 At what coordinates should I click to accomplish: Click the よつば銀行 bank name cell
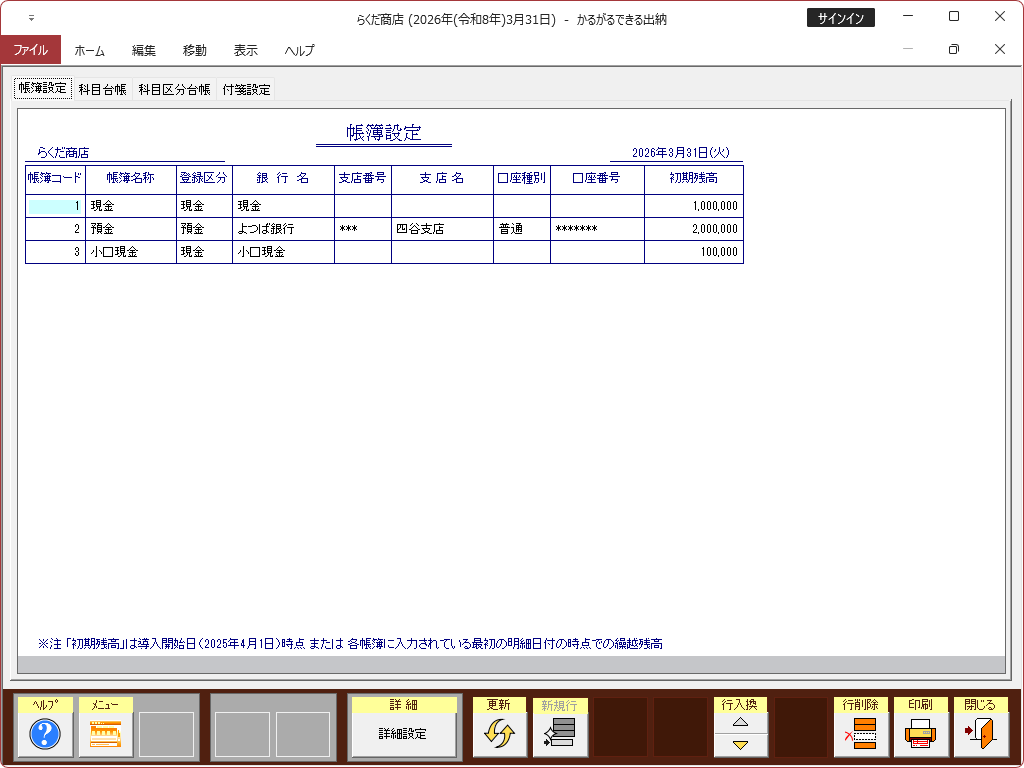[283, 229]
